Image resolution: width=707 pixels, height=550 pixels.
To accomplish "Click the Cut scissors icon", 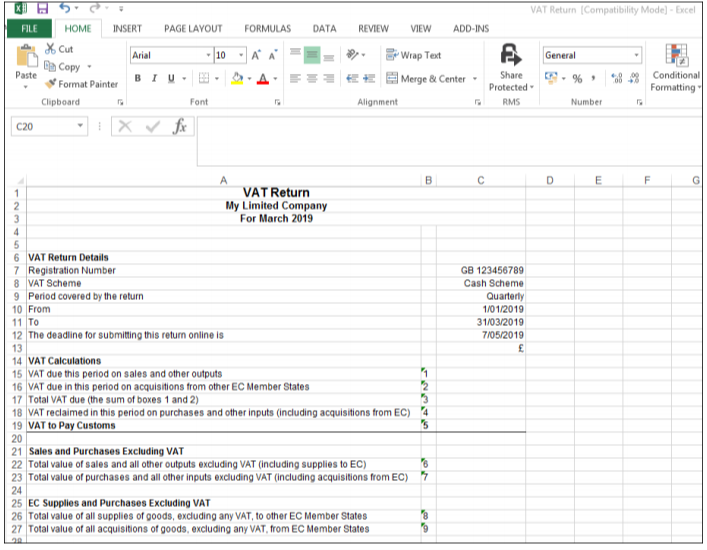I will (x=50, y=48).
